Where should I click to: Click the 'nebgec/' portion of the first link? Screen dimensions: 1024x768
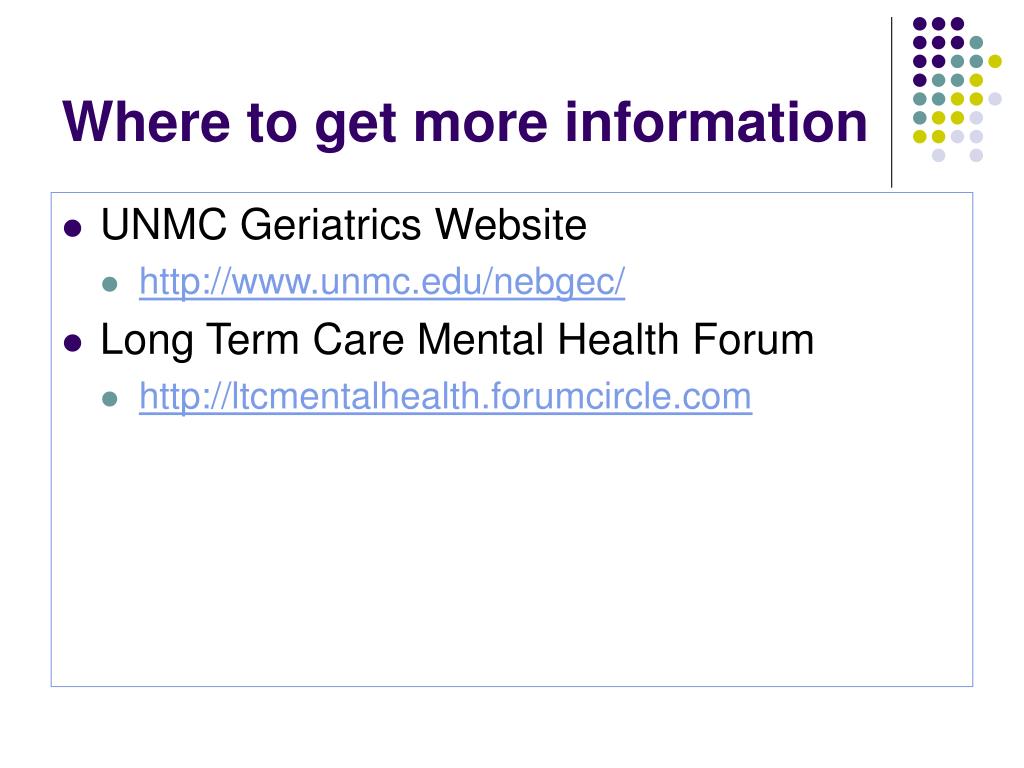coord(560,282)
